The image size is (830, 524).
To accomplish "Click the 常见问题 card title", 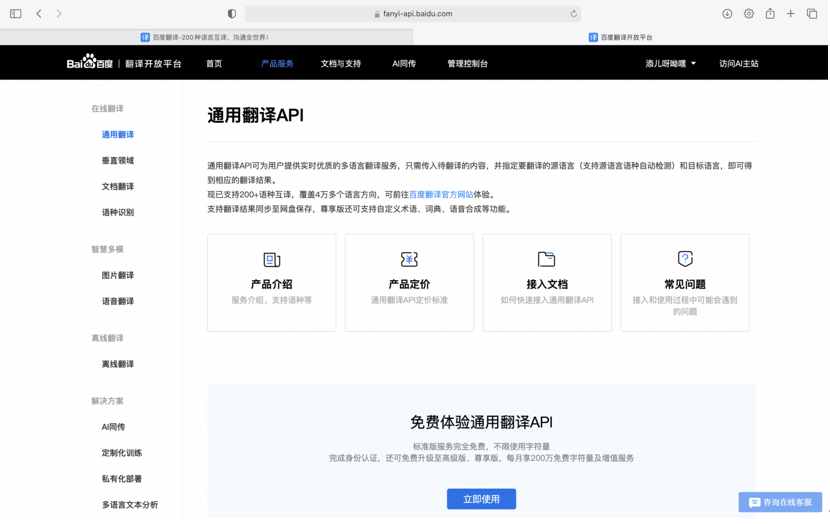I will (x=685, y=284).
